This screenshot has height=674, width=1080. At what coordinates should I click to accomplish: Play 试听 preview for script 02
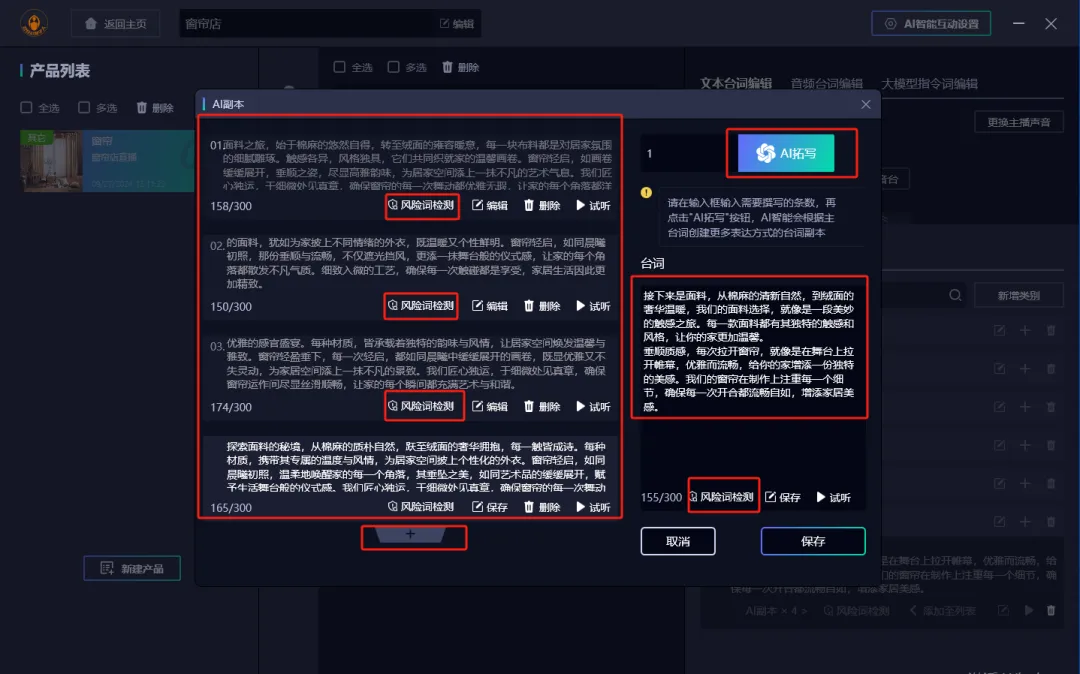click(593, 306)
